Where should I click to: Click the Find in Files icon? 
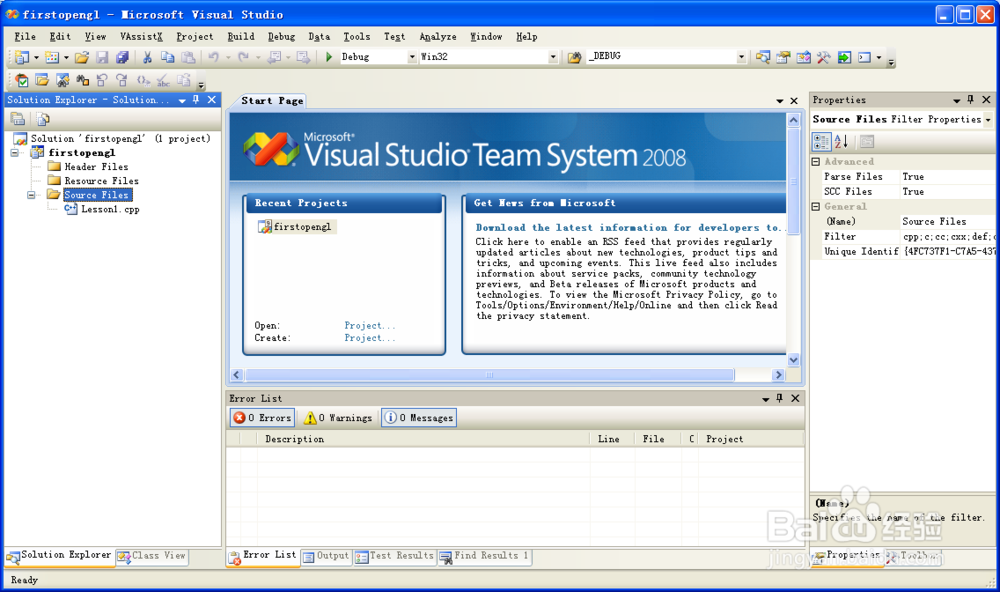point(575,57)
